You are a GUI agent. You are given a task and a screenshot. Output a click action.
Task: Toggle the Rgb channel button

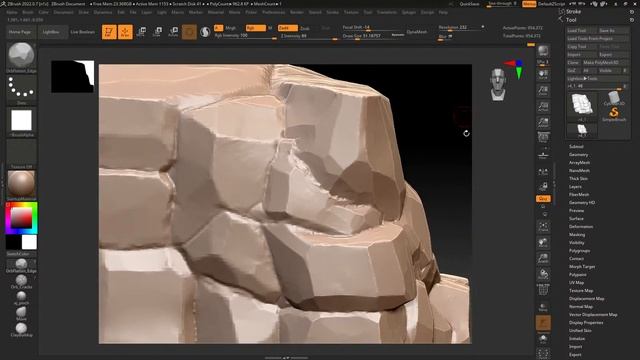(255, 28)
